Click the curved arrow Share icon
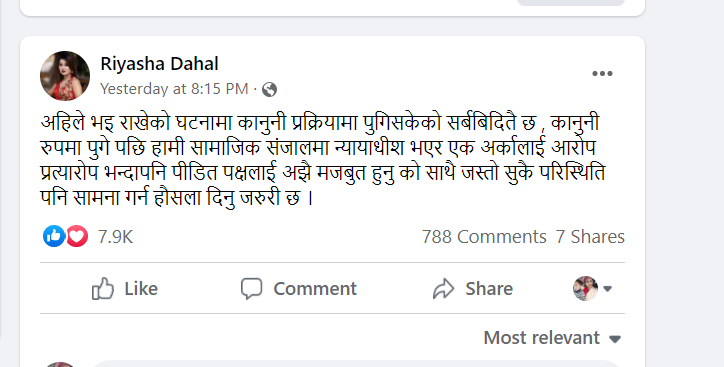Image resolution: width=724 pixels, height=367 pixels. click(x=444, y=289)
